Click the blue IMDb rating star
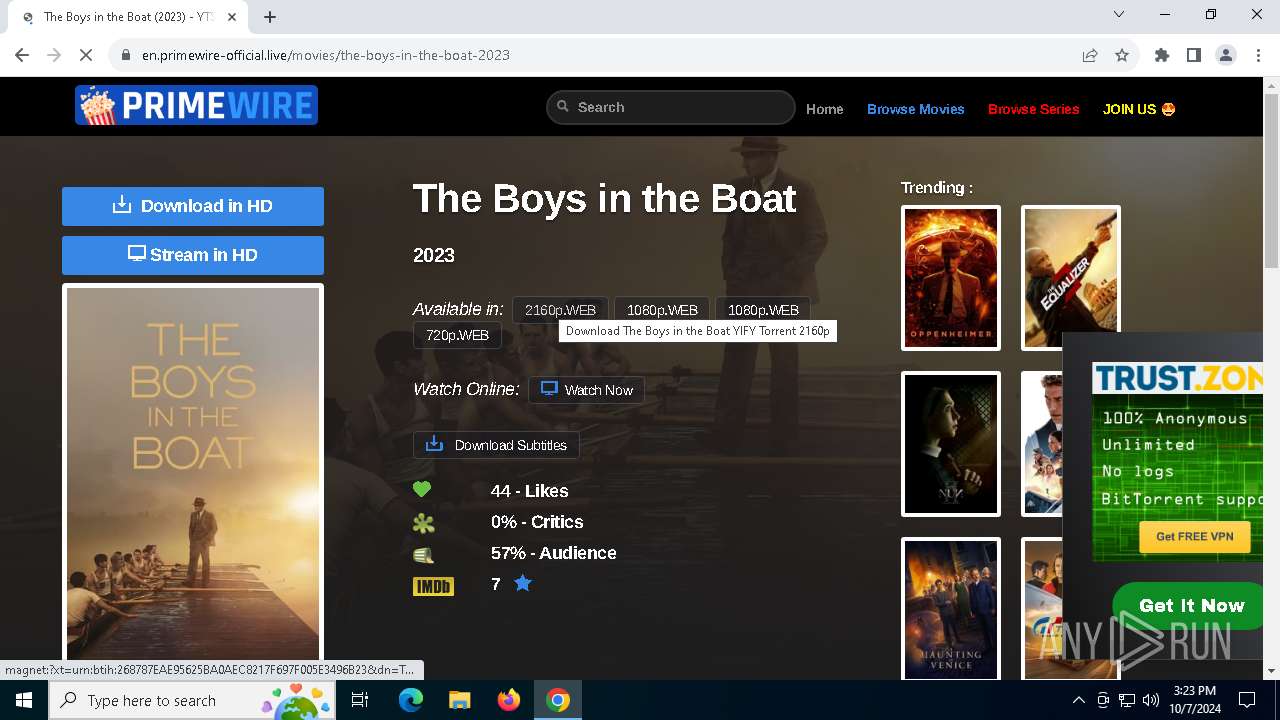 [x=523, y=583]
